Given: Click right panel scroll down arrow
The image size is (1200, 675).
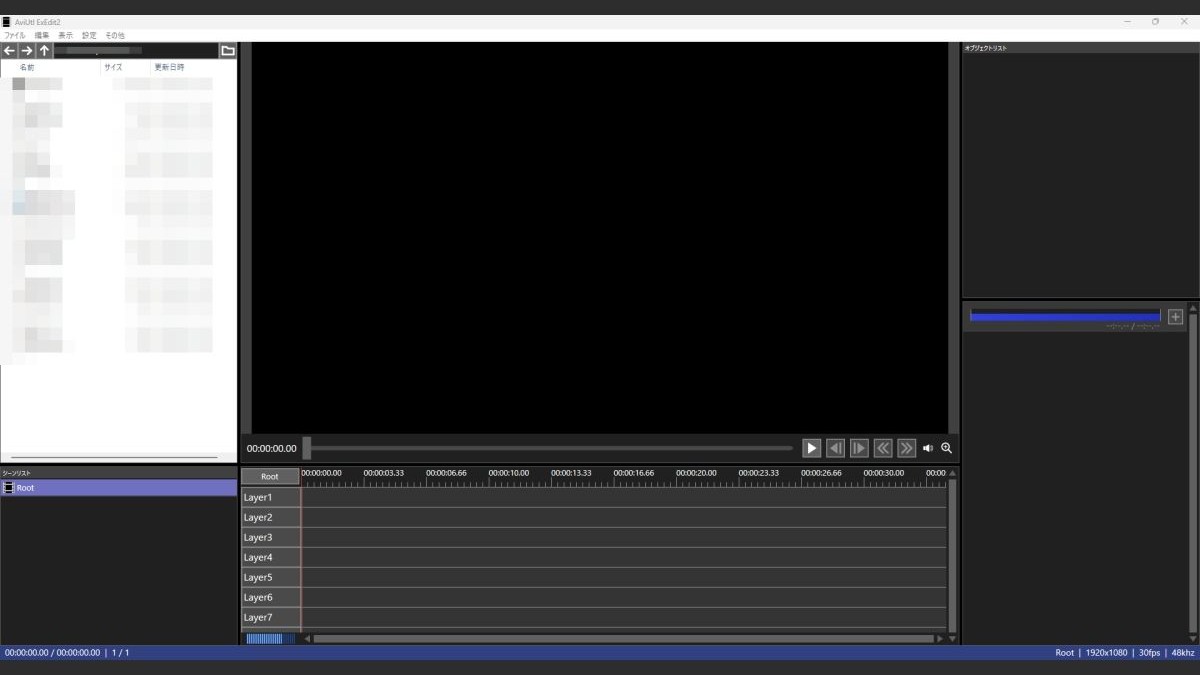Looking at the screenshot, I should pyautogui.click(x=1193, y=638).
